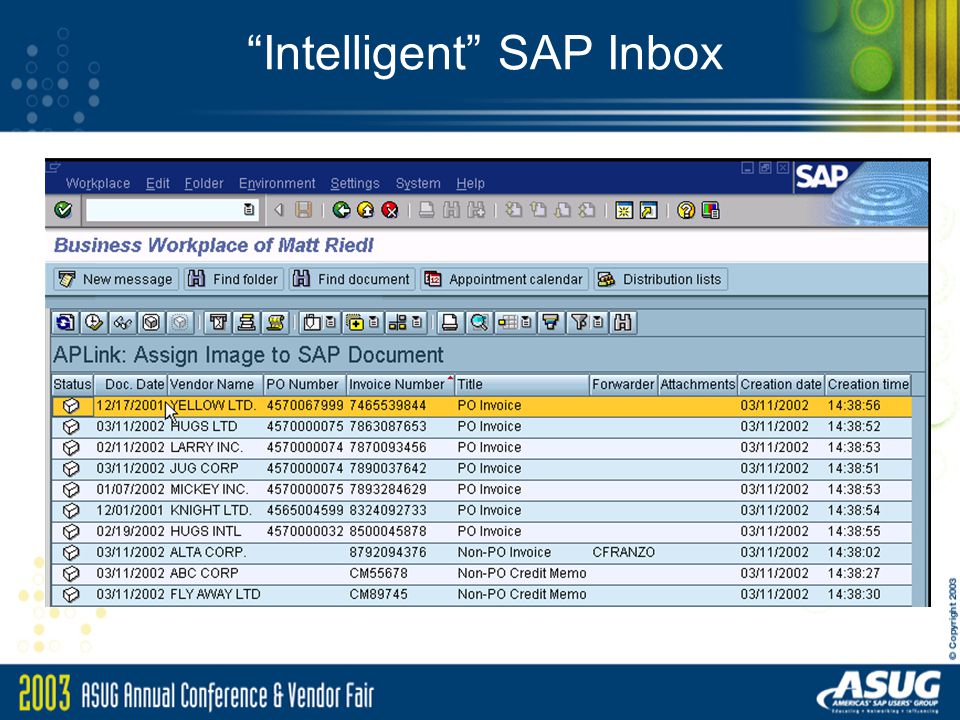Click the Display glasses icon

pos(122,322)
